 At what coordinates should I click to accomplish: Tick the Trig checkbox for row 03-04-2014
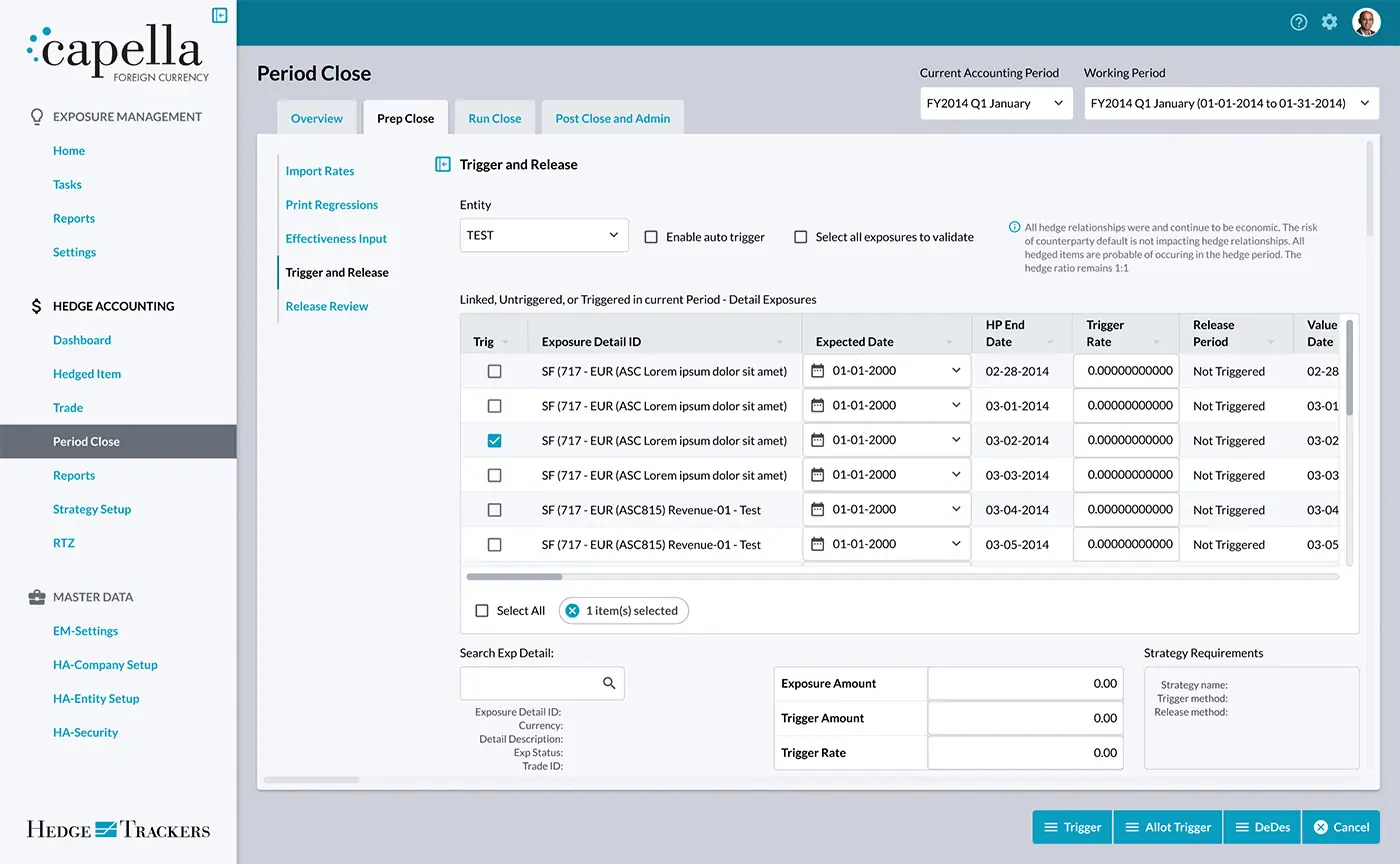[494, 510]
